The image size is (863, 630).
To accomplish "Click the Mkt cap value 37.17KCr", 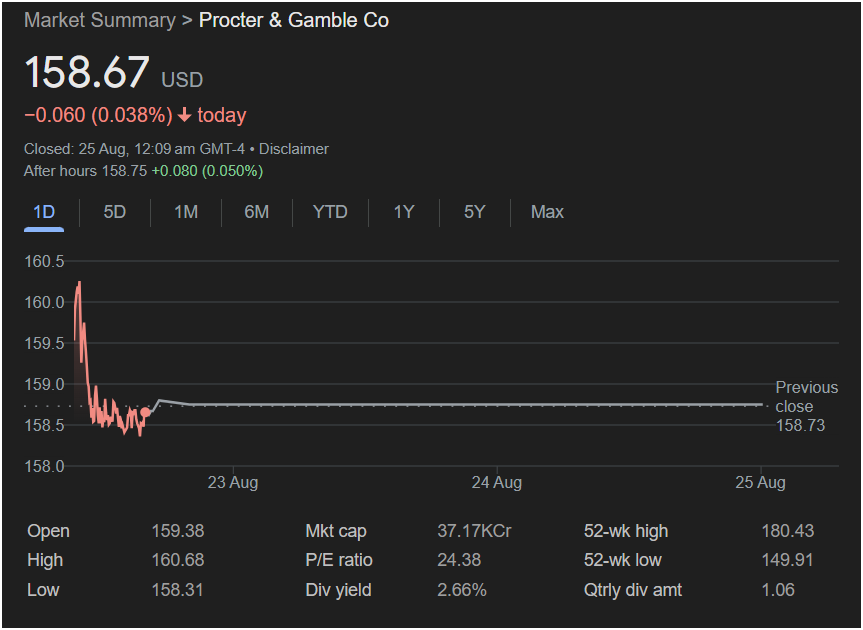I will click(474, 531).
